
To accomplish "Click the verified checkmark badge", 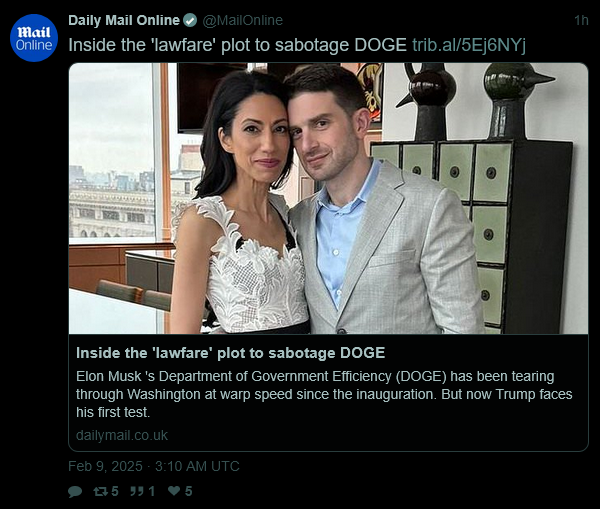I will coord(190,20).
